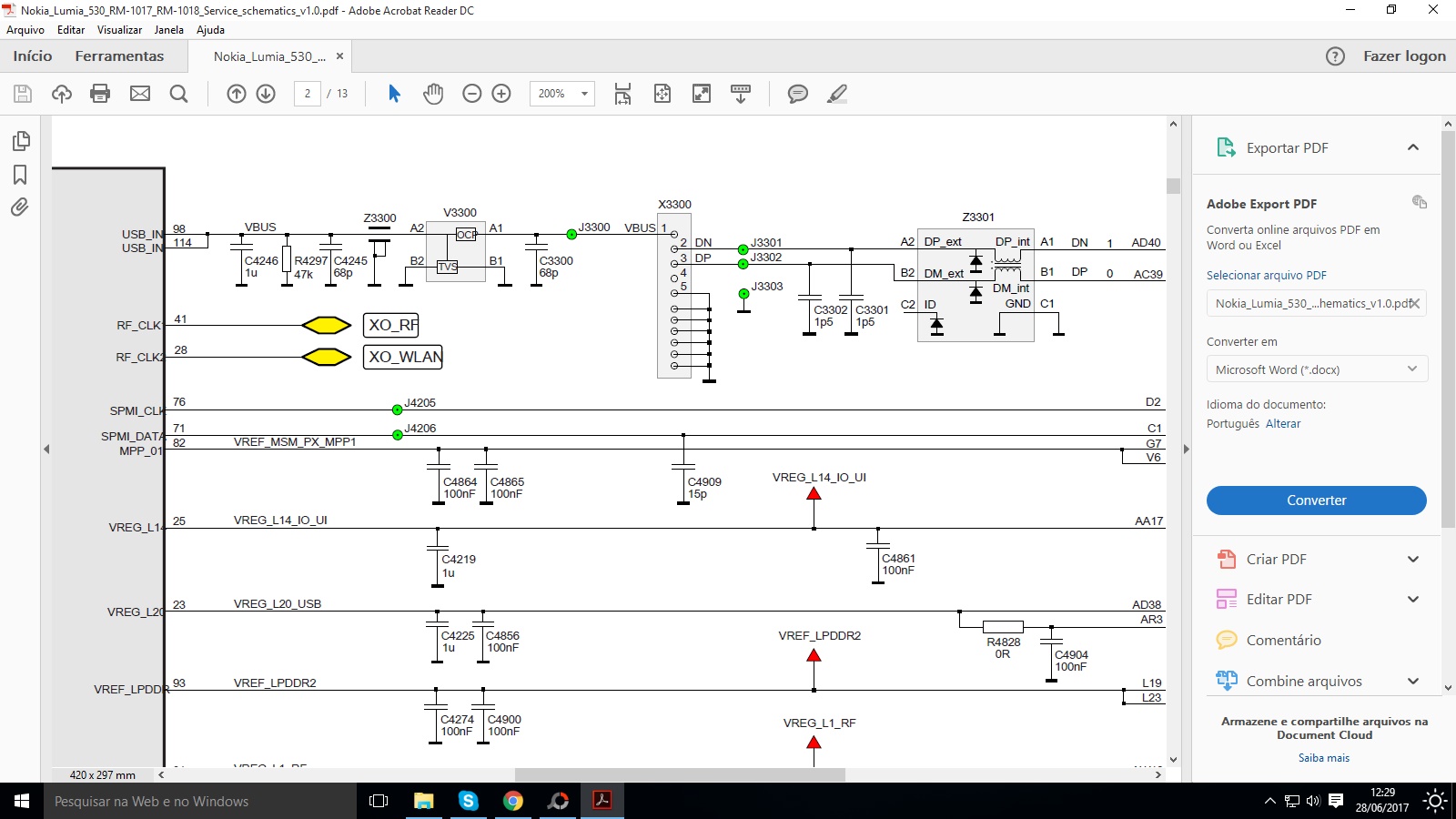Viewport: 1456px width, 819px height.
Task: Open the read mode keyboard icon
Action: (x=741, y=94)
